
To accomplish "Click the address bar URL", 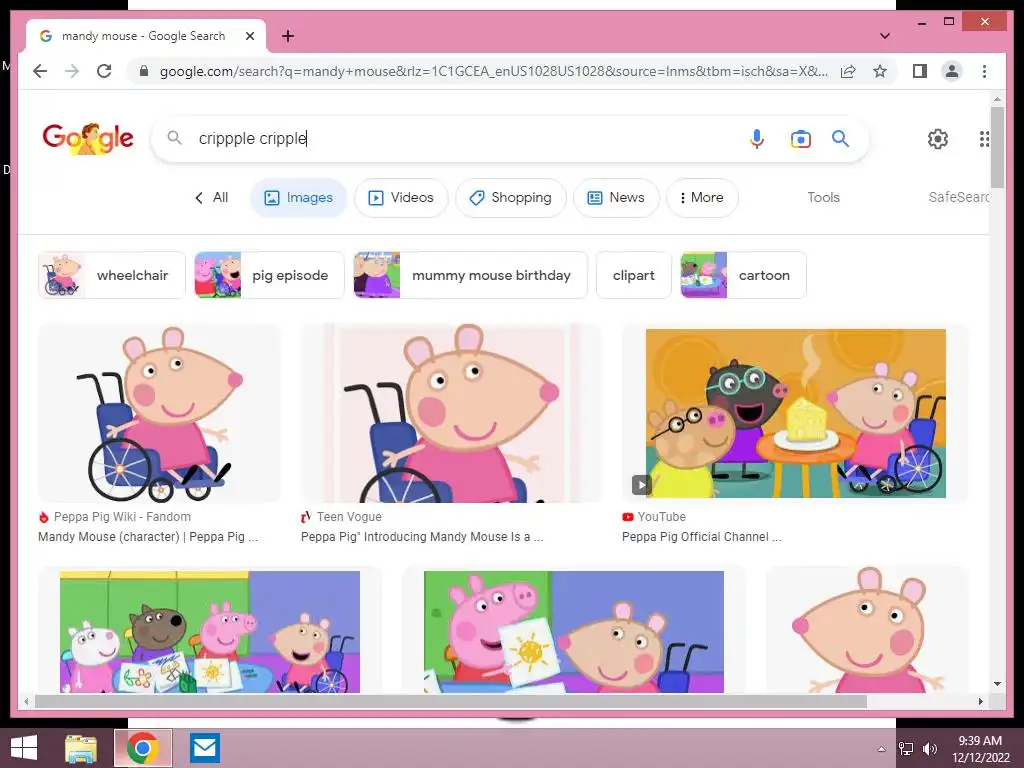I will pos(493,71).
